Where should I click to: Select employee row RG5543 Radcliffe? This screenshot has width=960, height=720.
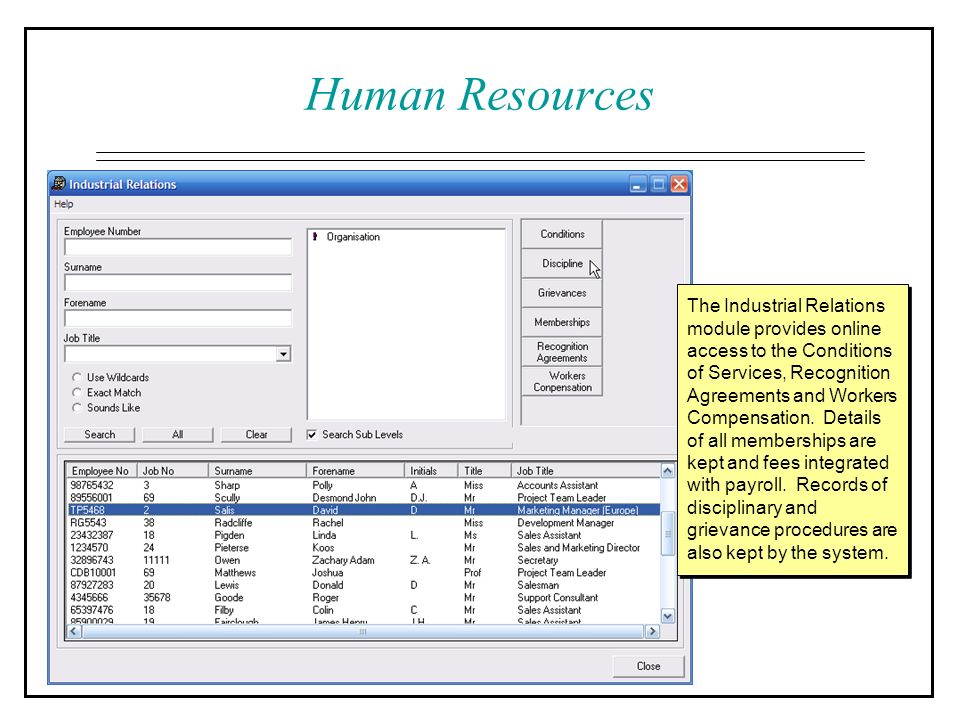coord(363,523)
